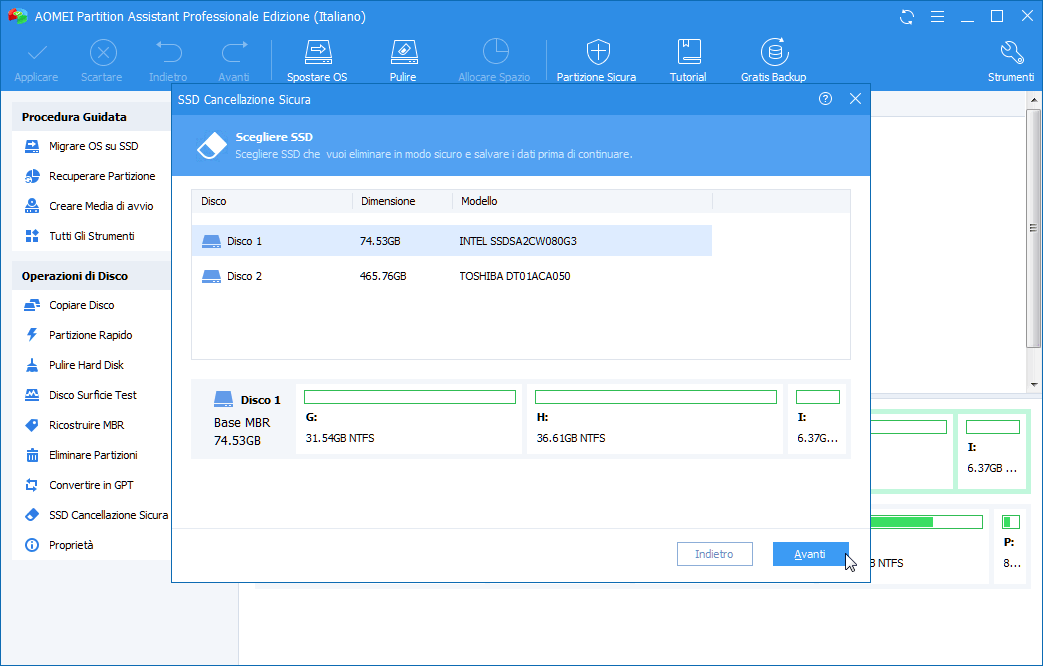Click the Indietro undo toolbar icon
The image size is (1043, 666).
[168, 61]
